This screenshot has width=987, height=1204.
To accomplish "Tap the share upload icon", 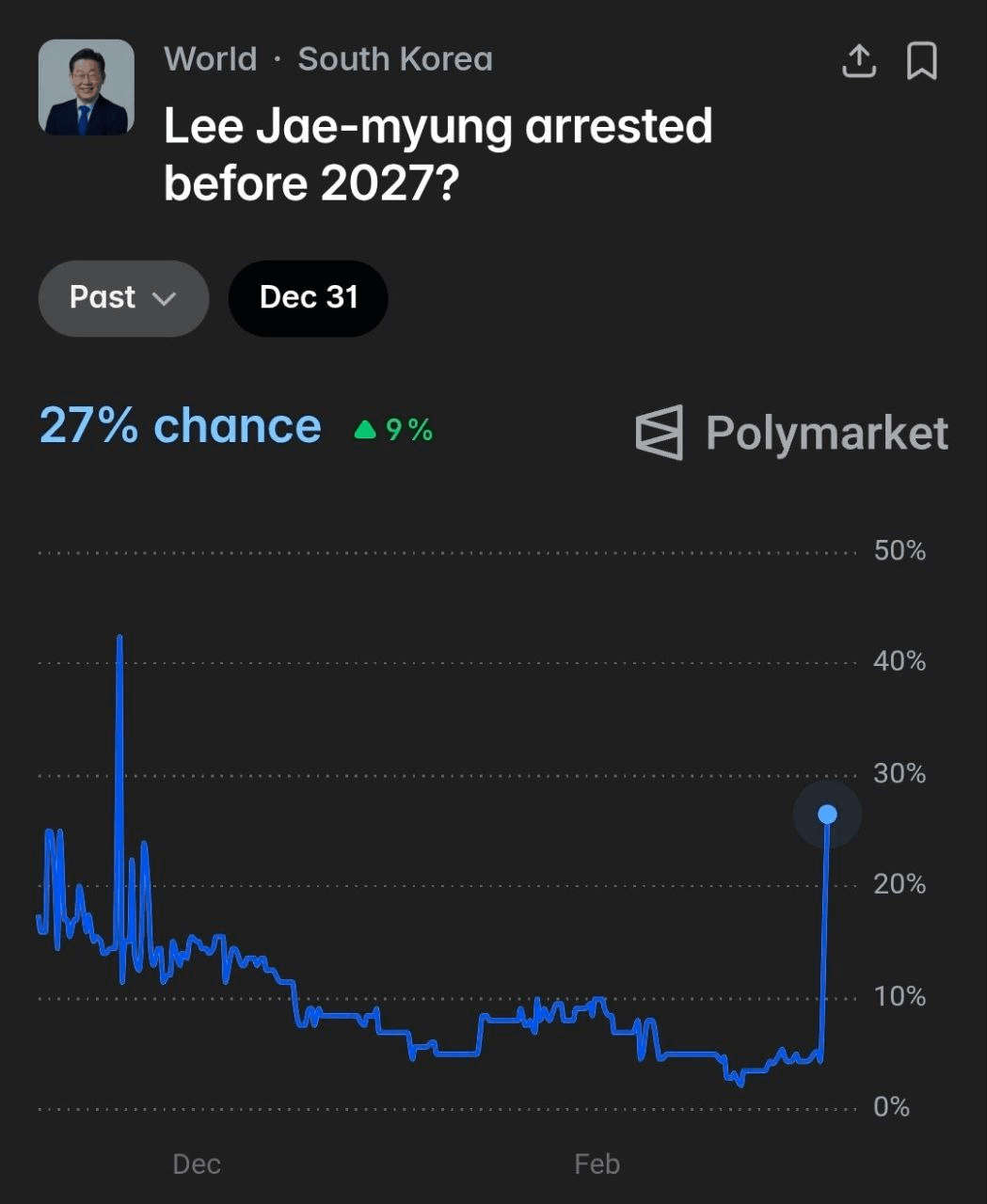I will pos(858,62).
